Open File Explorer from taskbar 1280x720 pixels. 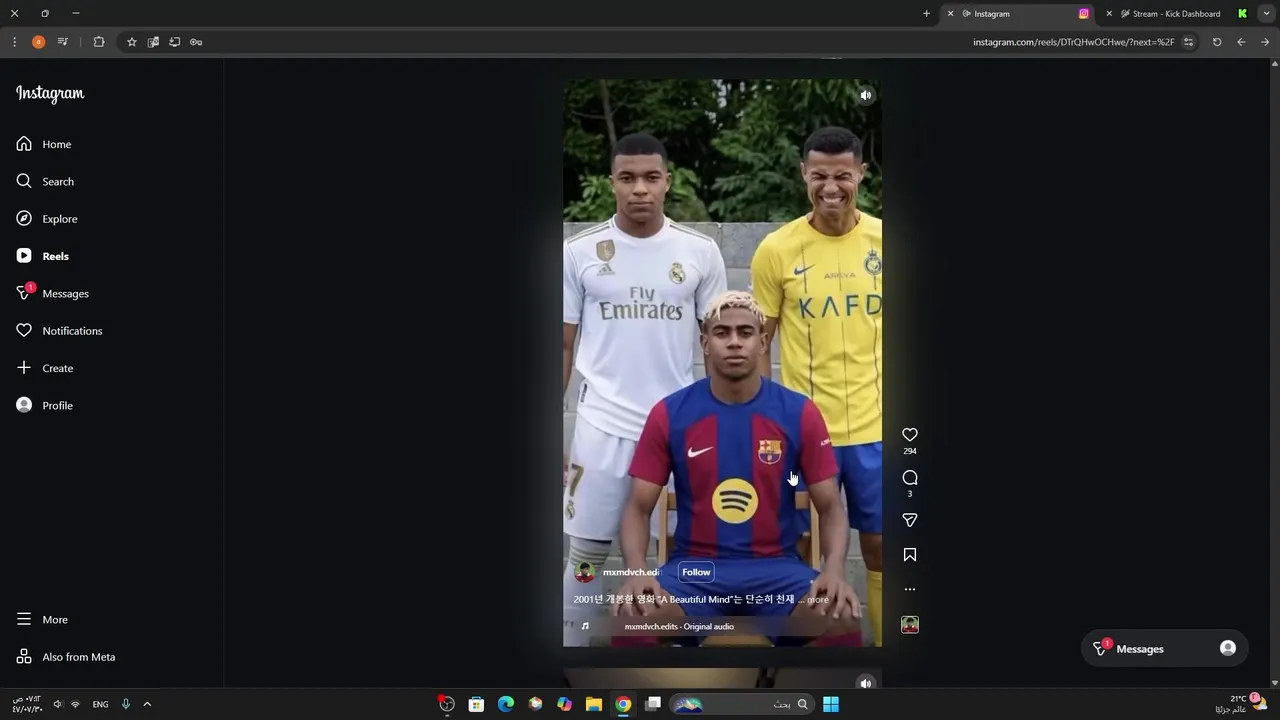tap(594, 704)
